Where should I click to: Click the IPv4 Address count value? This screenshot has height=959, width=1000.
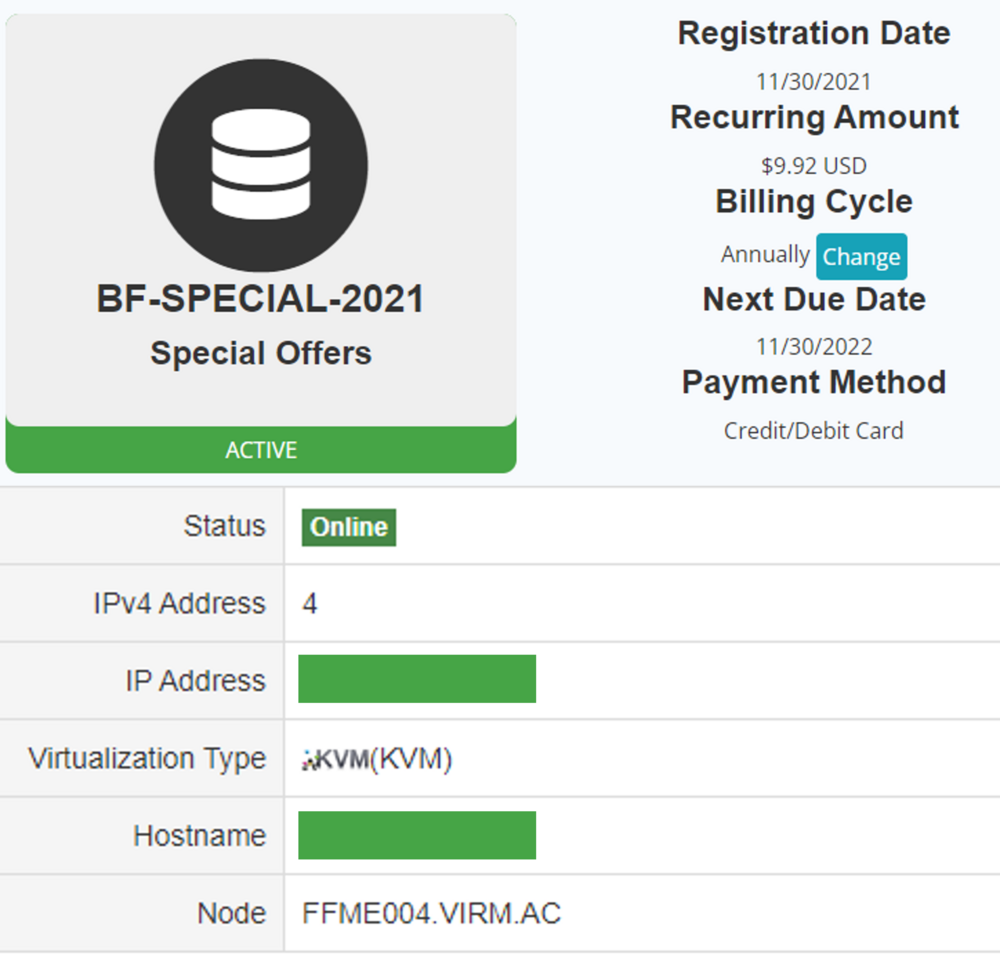[x=309, y=604]
